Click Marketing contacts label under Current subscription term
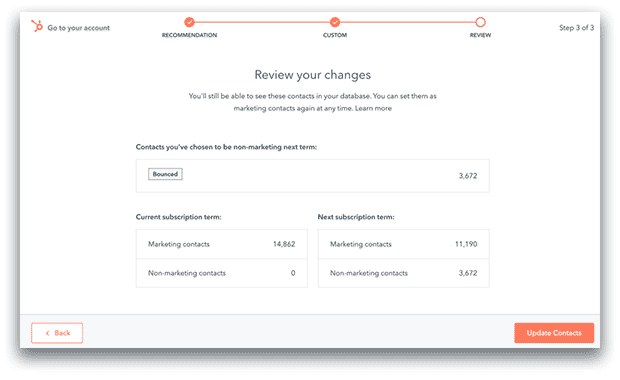620x380 pixels. coord(179,244)
